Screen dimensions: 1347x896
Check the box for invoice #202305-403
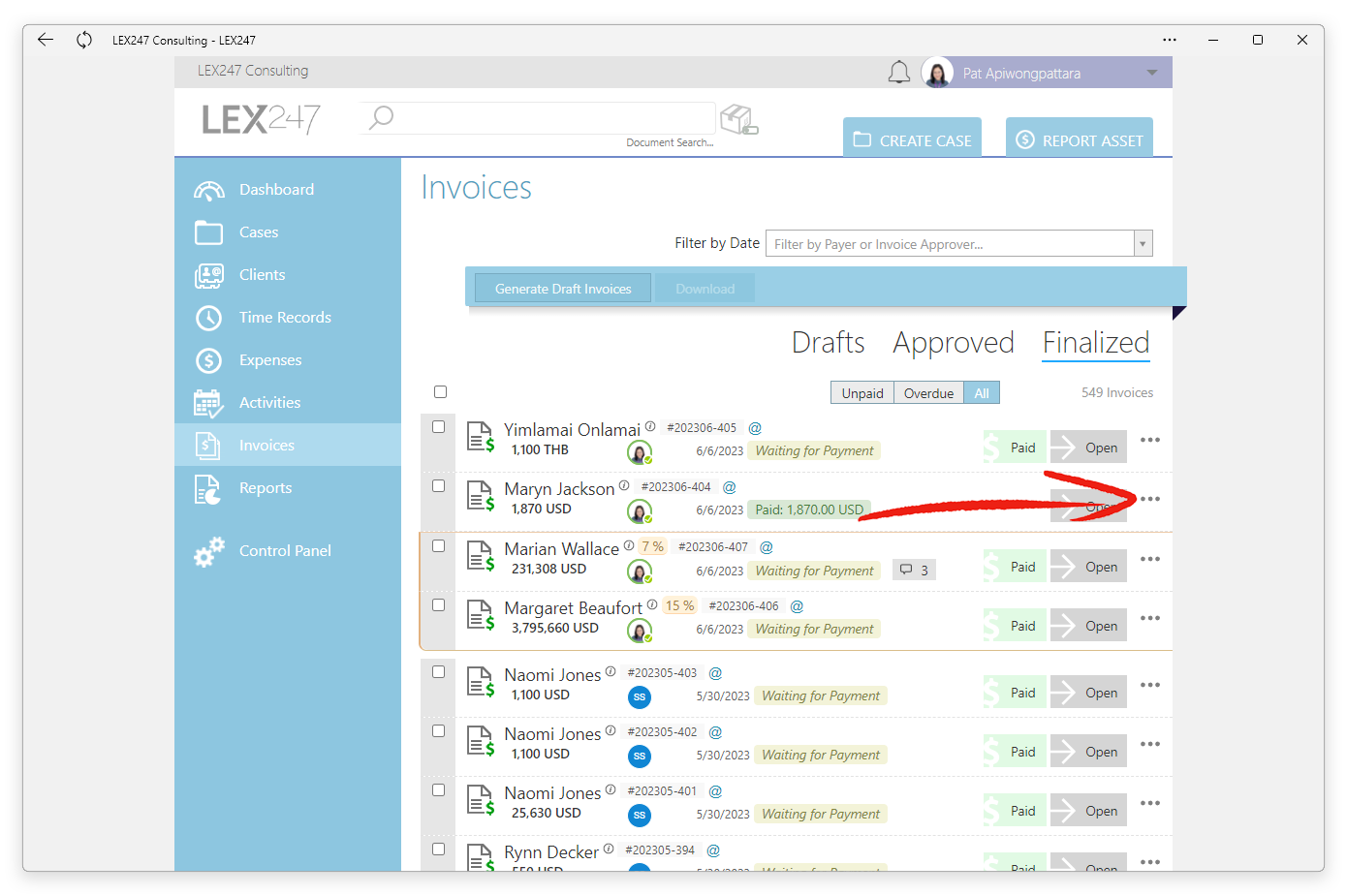point(439,672)
